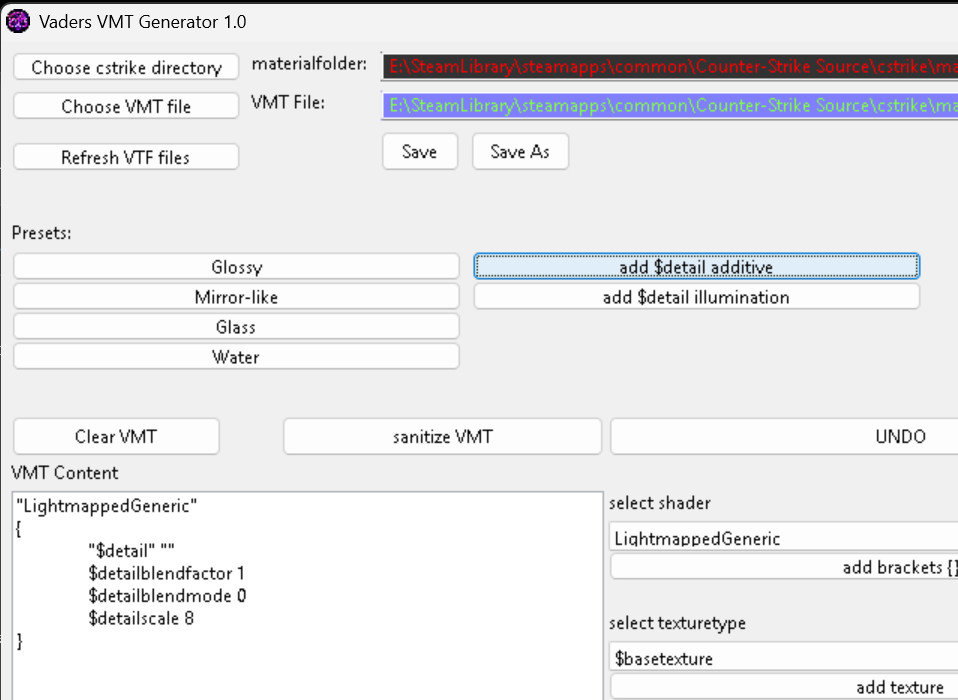Apply the Water preset

[x=236, y=357]
